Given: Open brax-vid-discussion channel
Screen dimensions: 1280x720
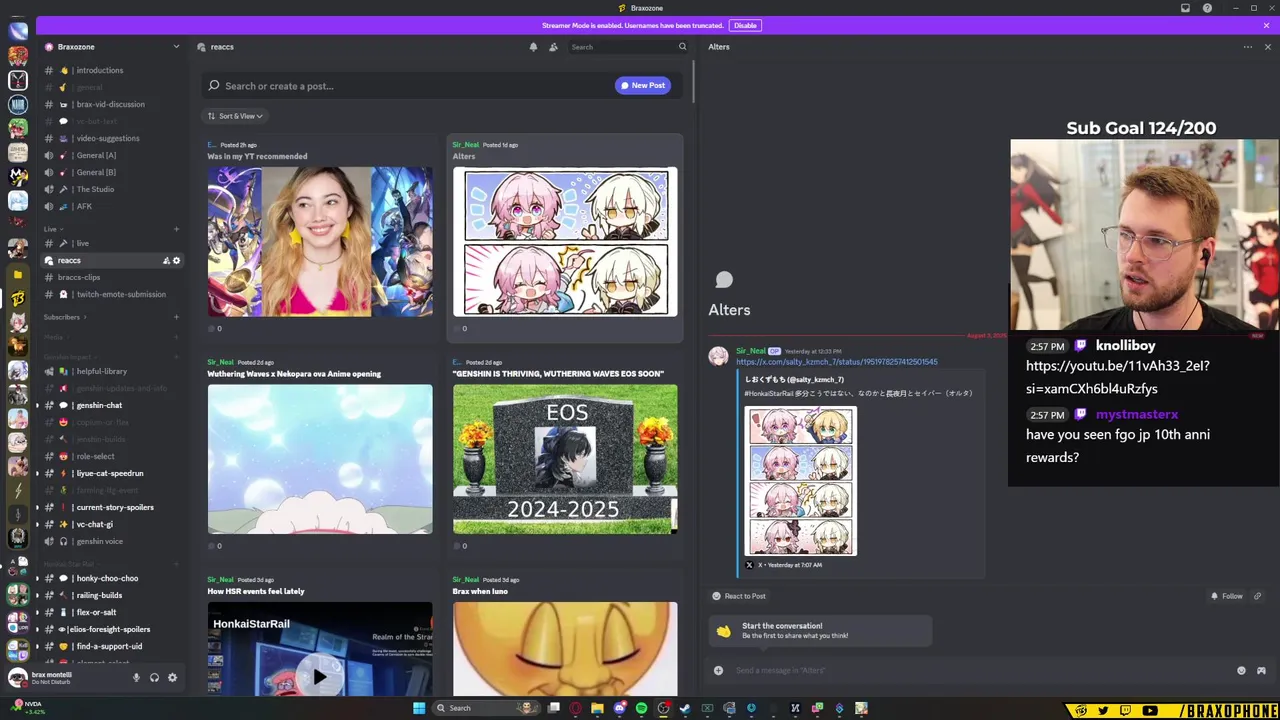Looking at the screenshot, I should coord(112,104).
